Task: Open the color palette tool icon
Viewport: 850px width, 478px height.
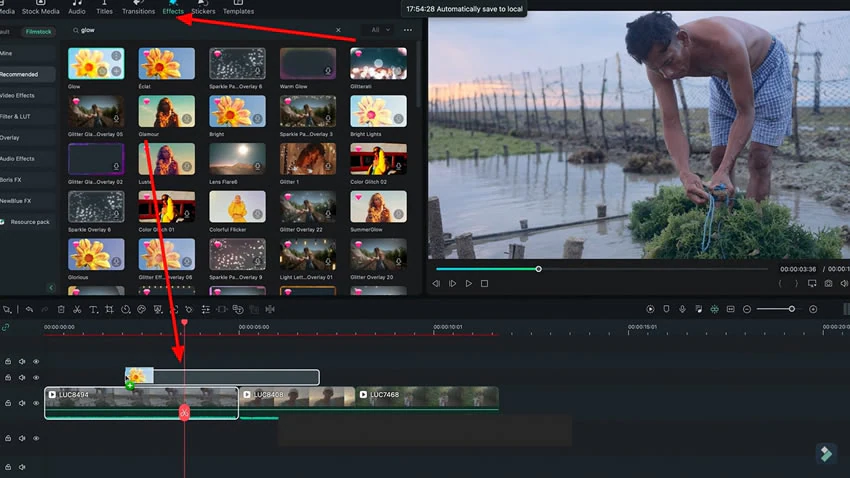Action: (141, 309)
